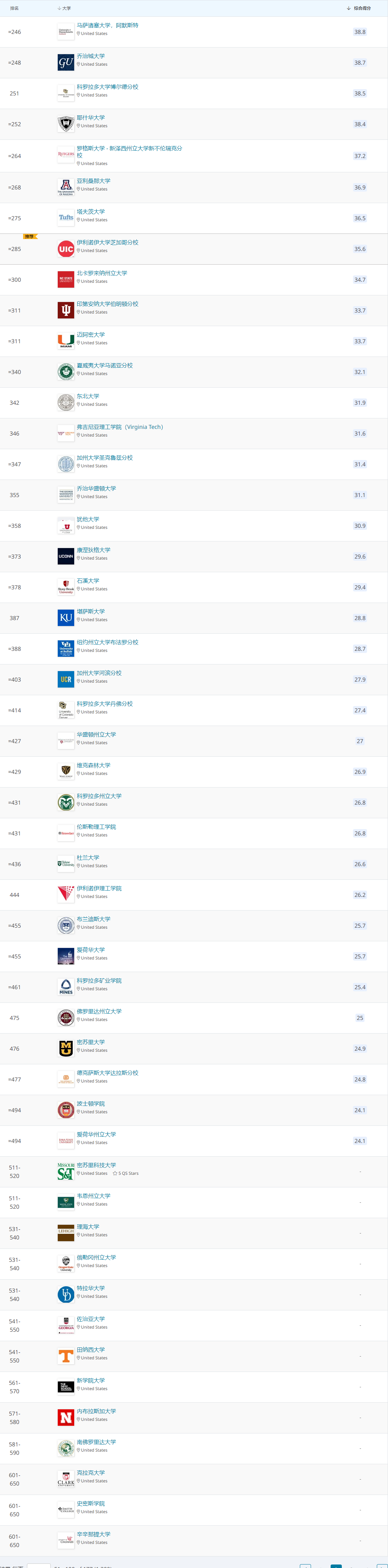Open 石溪大学 link

88,581
